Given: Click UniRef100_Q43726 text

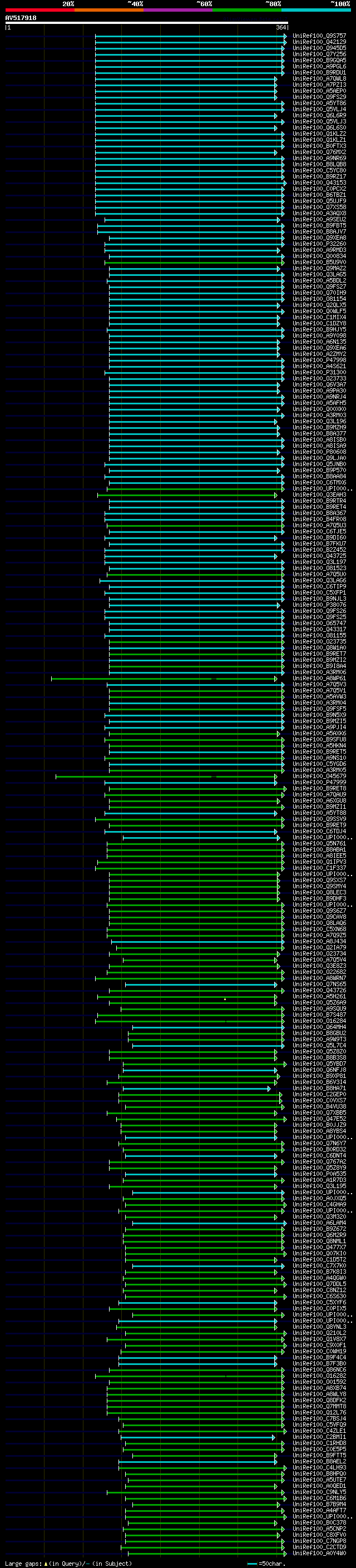Looking at the screenshot, I should [x=319, y=990].
